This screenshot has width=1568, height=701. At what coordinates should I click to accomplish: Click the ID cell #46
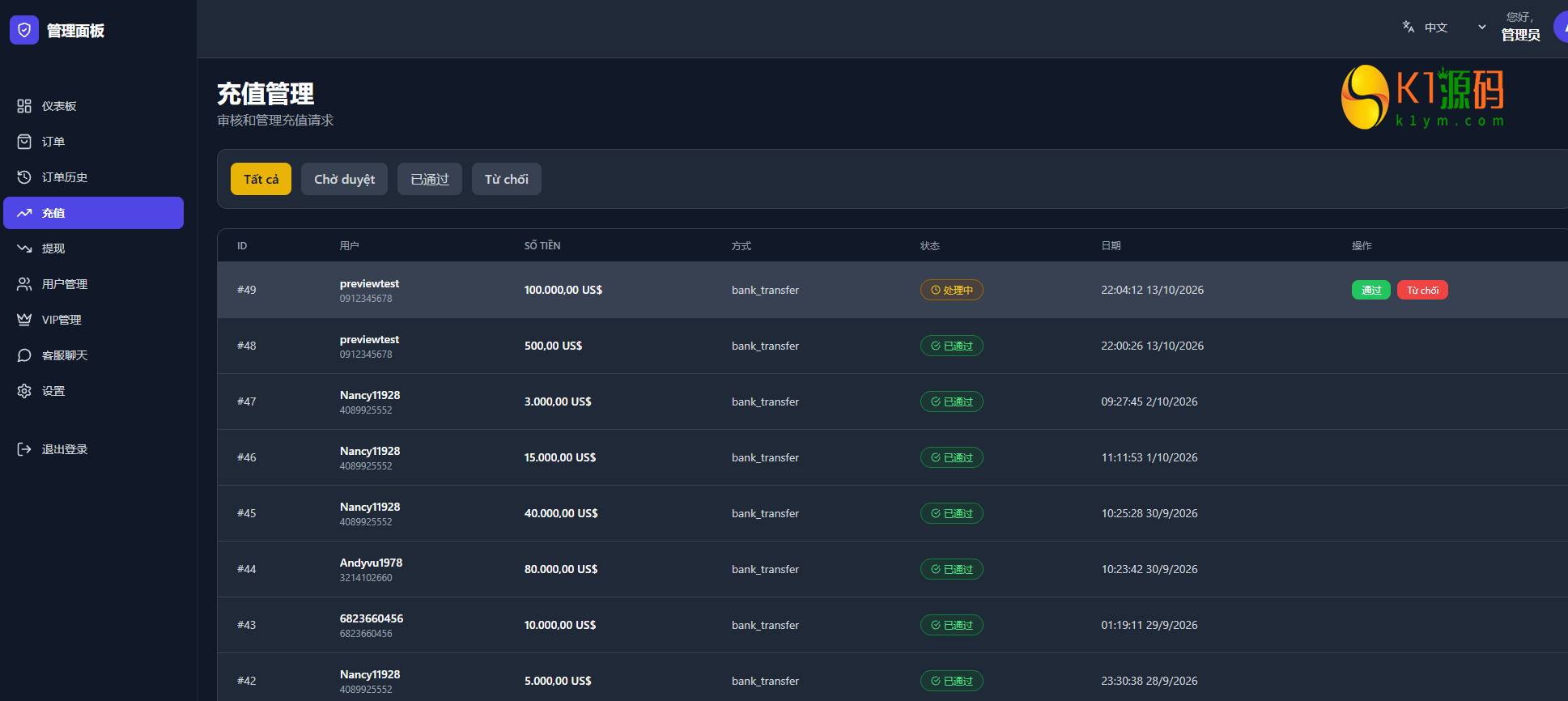247,457
